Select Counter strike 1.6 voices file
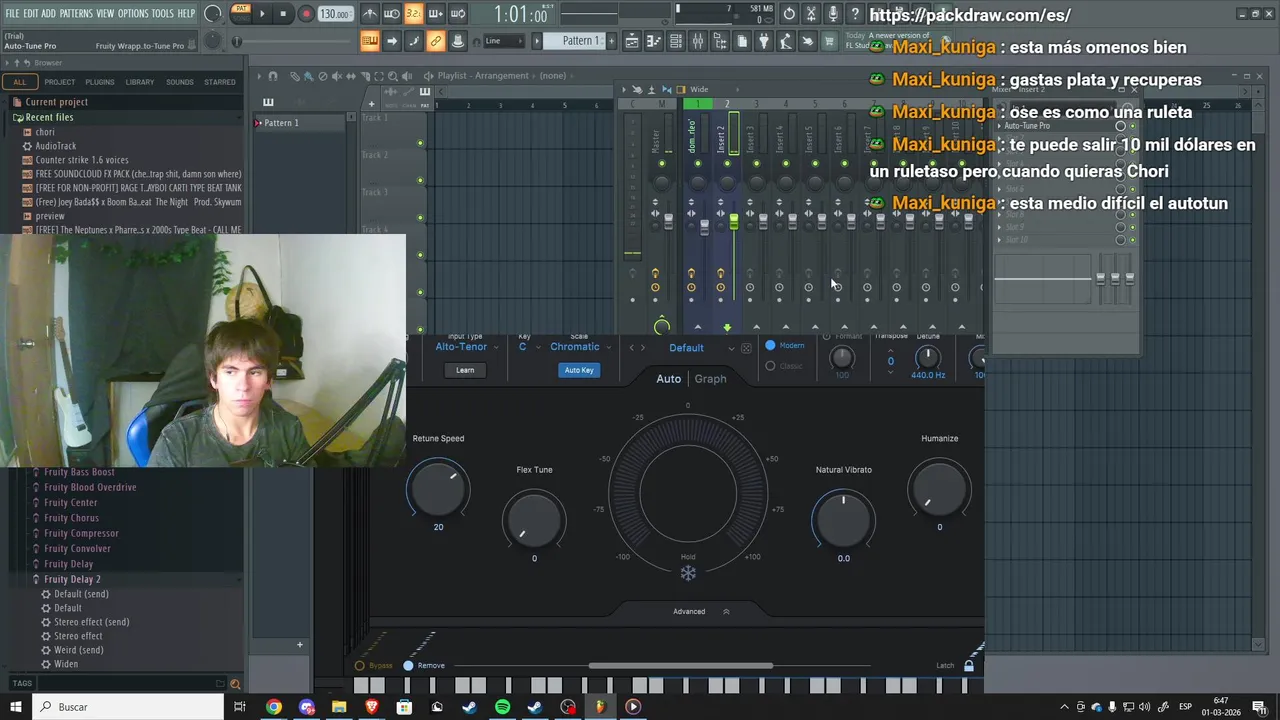Image resolution: width=1280 pixels, height=720 pixels. (82, 160)
